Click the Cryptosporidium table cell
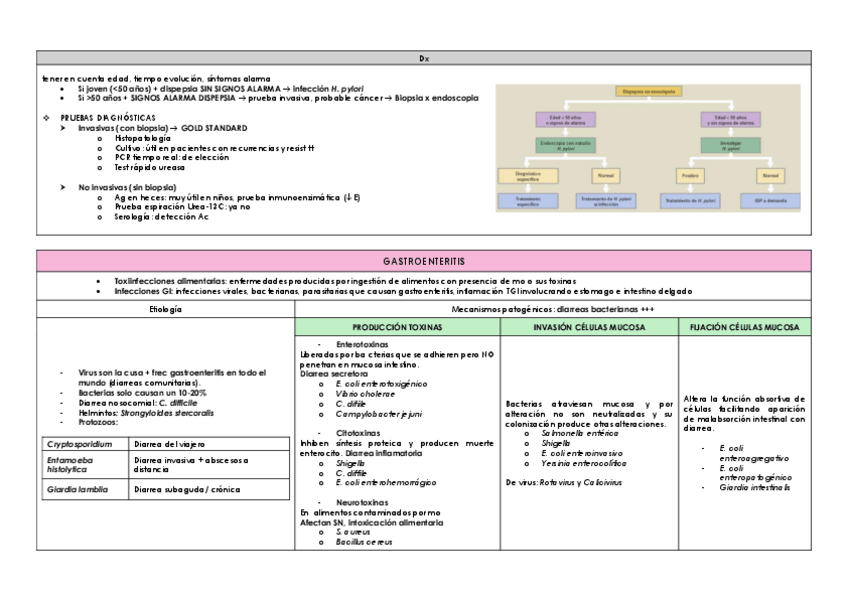848x599 pixels. click(84, 443)
